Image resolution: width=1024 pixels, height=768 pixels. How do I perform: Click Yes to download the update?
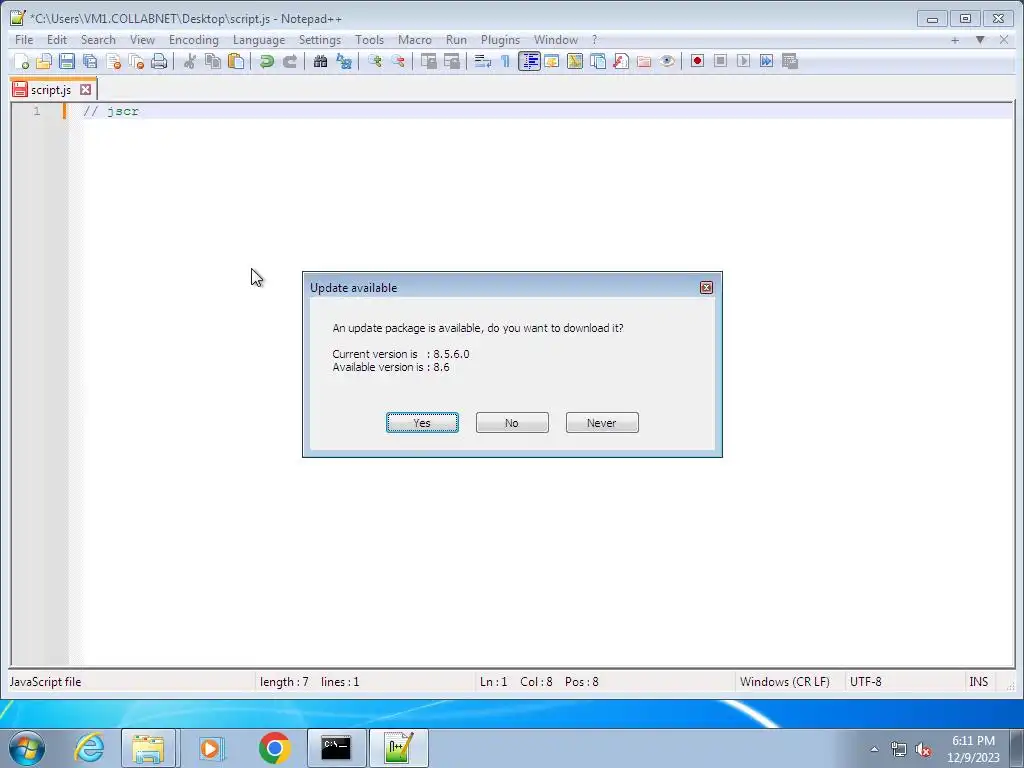pos(422,423)
